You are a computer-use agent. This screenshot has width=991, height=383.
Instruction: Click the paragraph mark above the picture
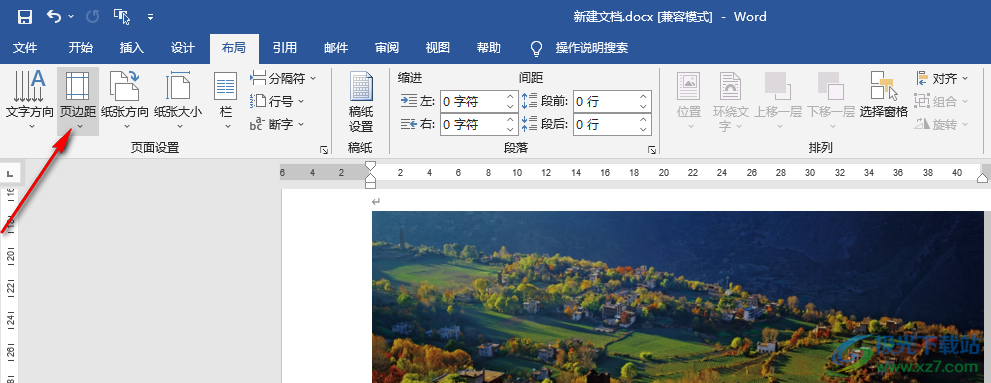click(376, 202)
